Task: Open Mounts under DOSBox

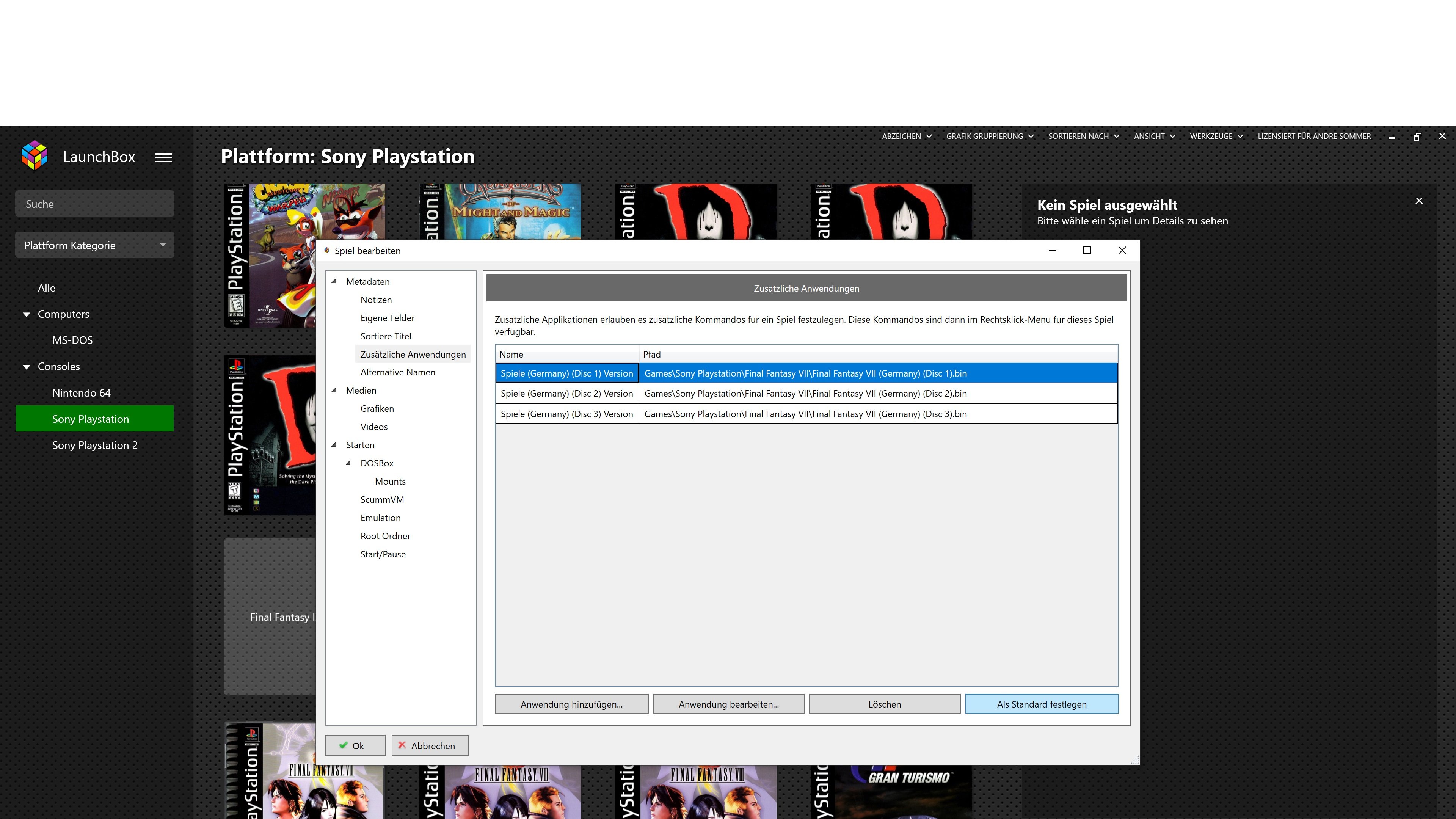Action: pos(390,481)
